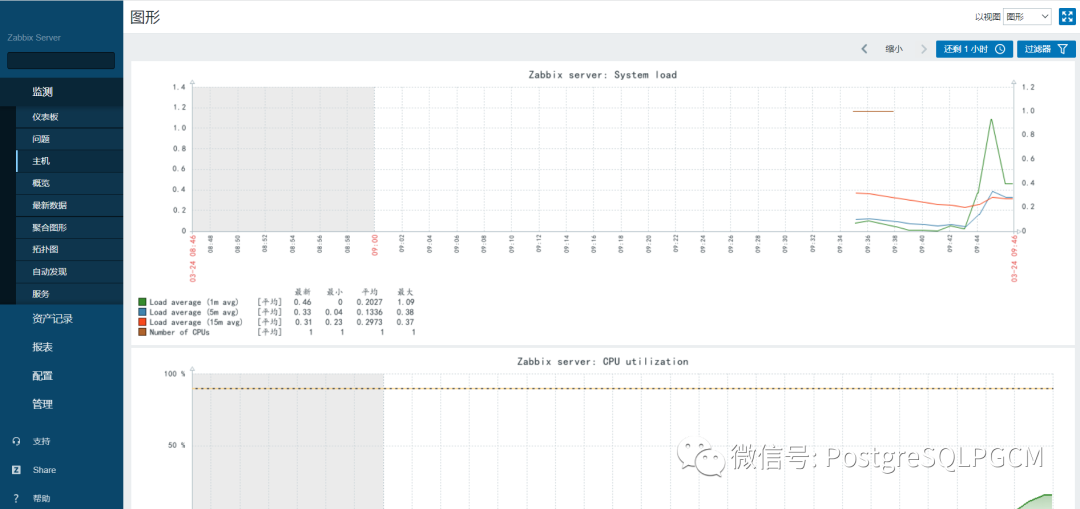The image size is (1080, 509).
Task: Click the help question mark icon
Action: [x=16, y=498]
